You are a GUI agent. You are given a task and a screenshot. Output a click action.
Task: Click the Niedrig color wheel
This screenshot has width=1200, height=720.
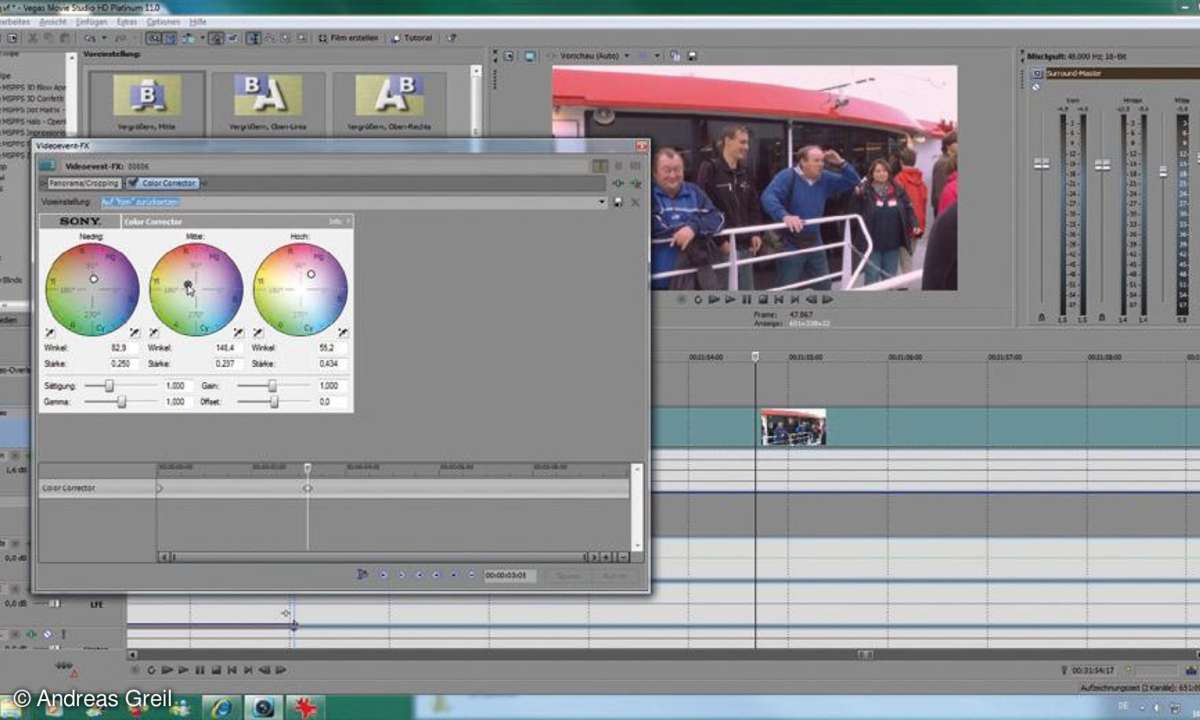click(x=92, y=289)
